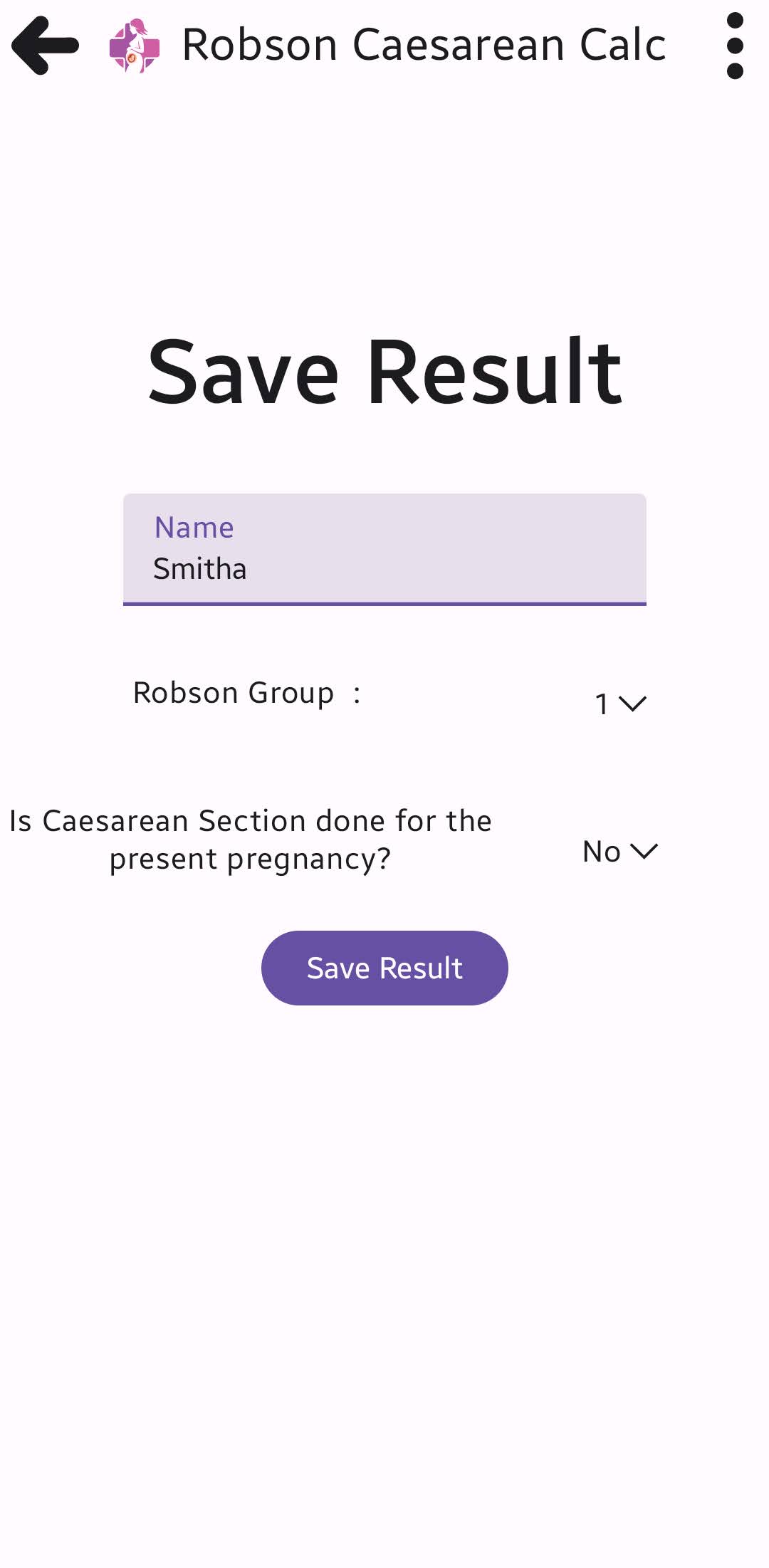Tap the back arrow icon
769x1568 pixels.
[x=45, y=46]
